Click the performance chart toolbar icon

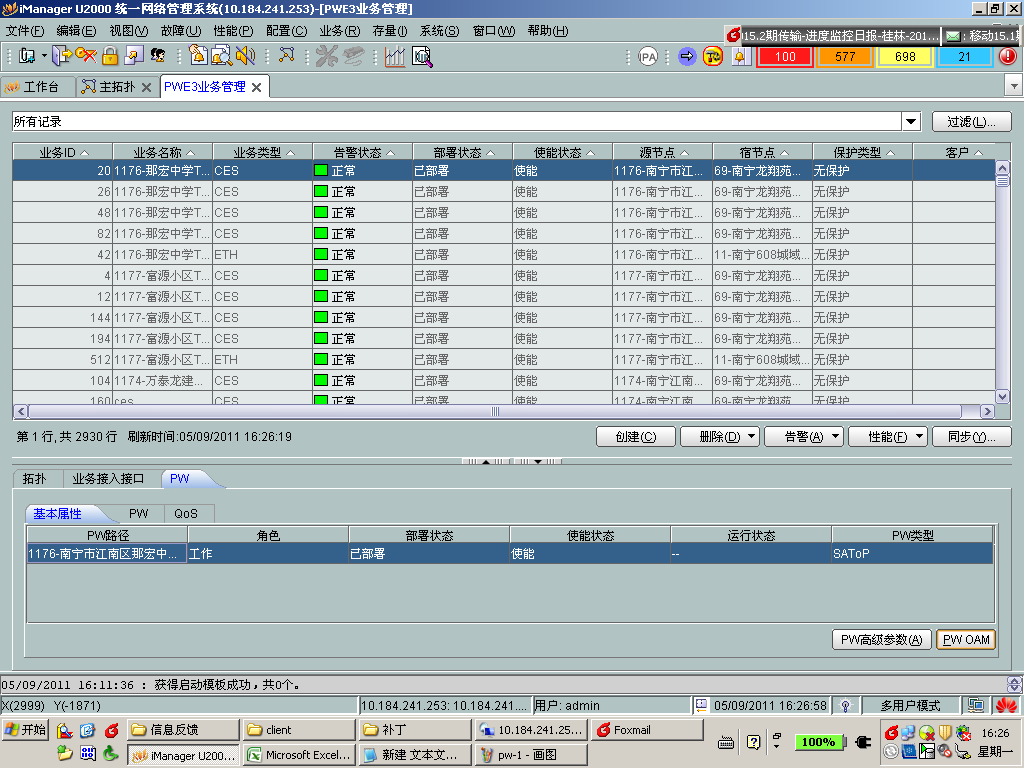pos(395,56)
